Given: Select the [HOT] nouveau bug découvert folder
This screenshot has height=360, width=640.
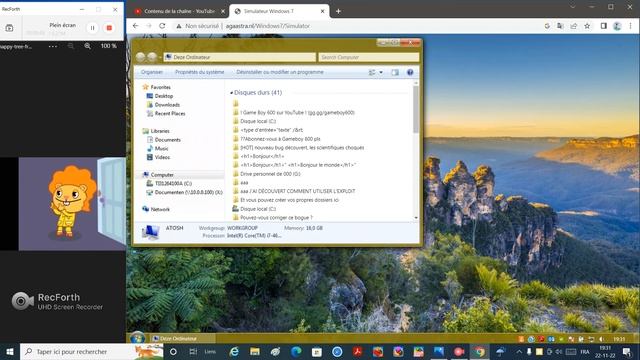Looking at the screenshot, I should pos(302,147).
